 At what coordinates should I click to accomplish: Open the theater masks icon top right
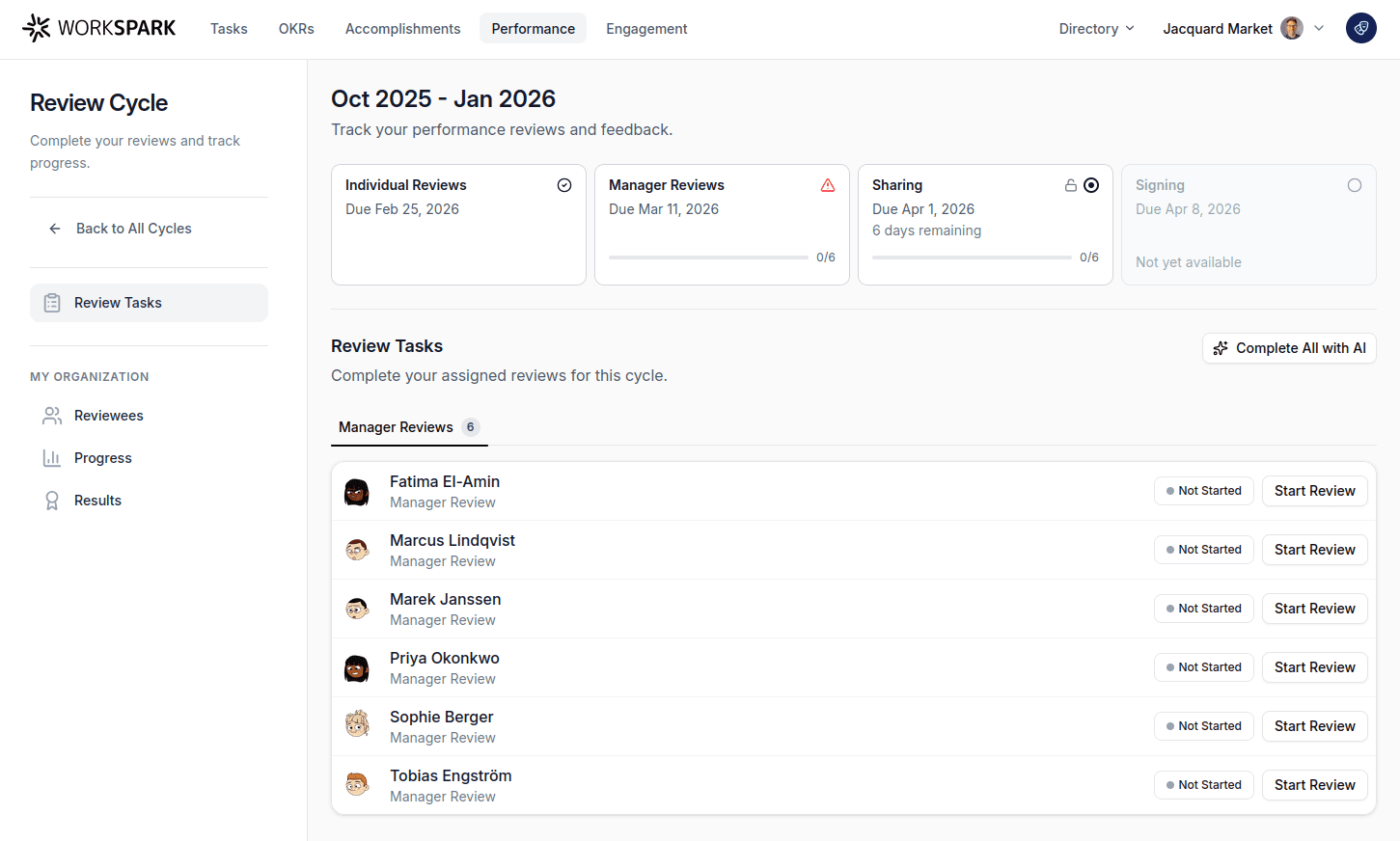point(1360,28)
